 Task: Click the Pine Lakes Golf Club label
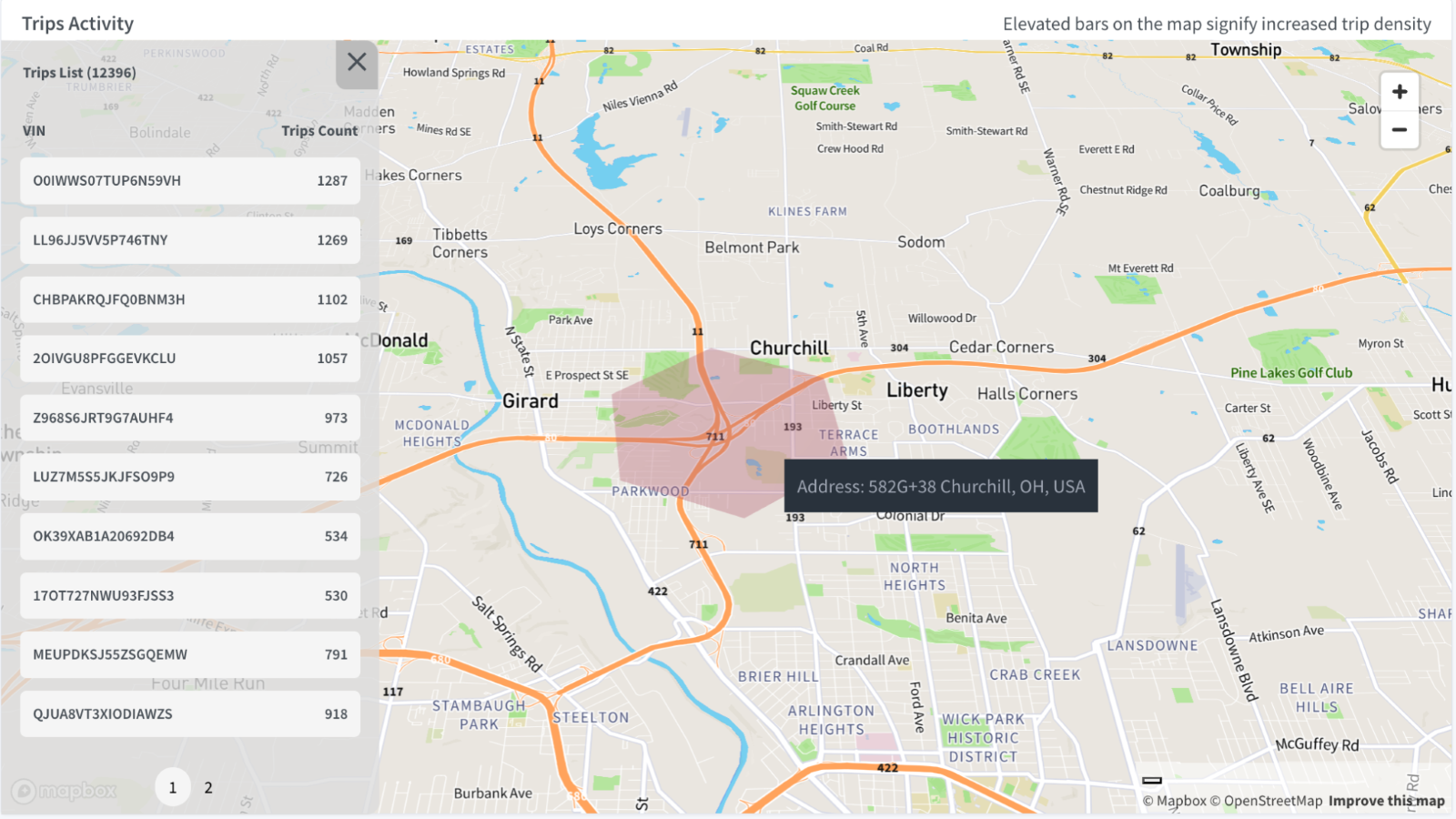click(x=1291, y=373)
